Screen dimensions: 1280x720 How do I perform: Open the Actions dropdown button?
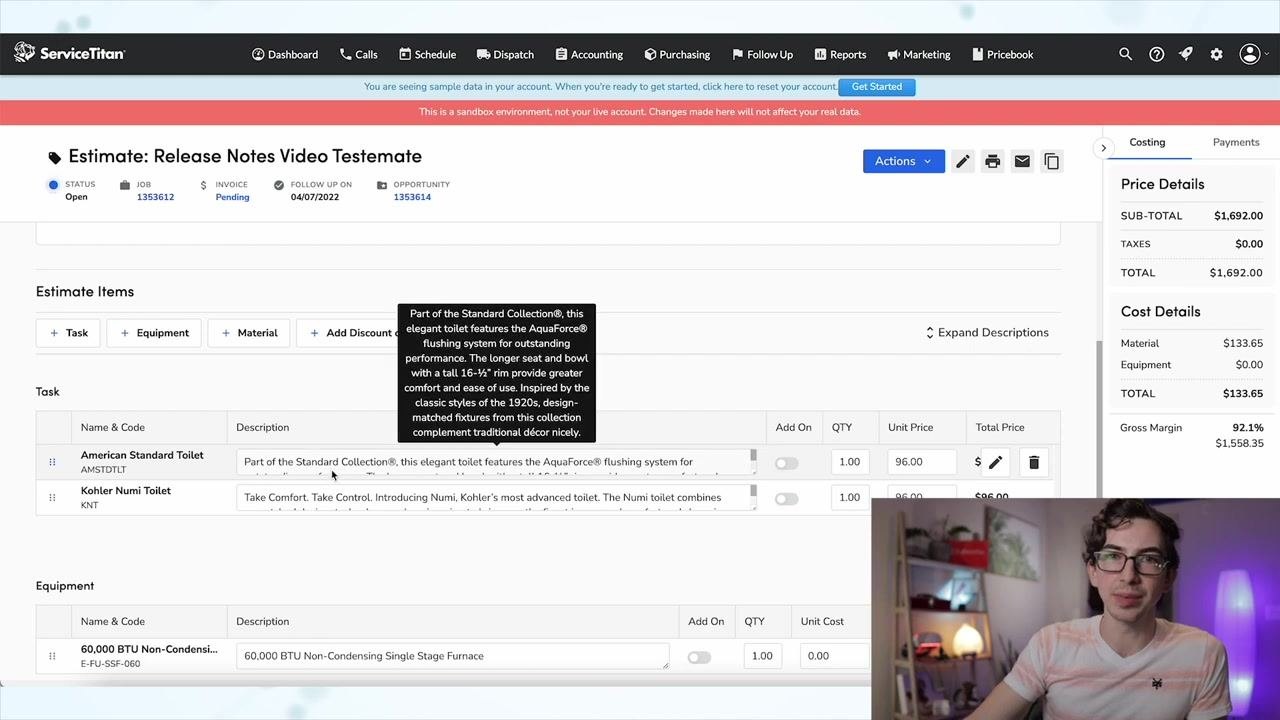904,161
